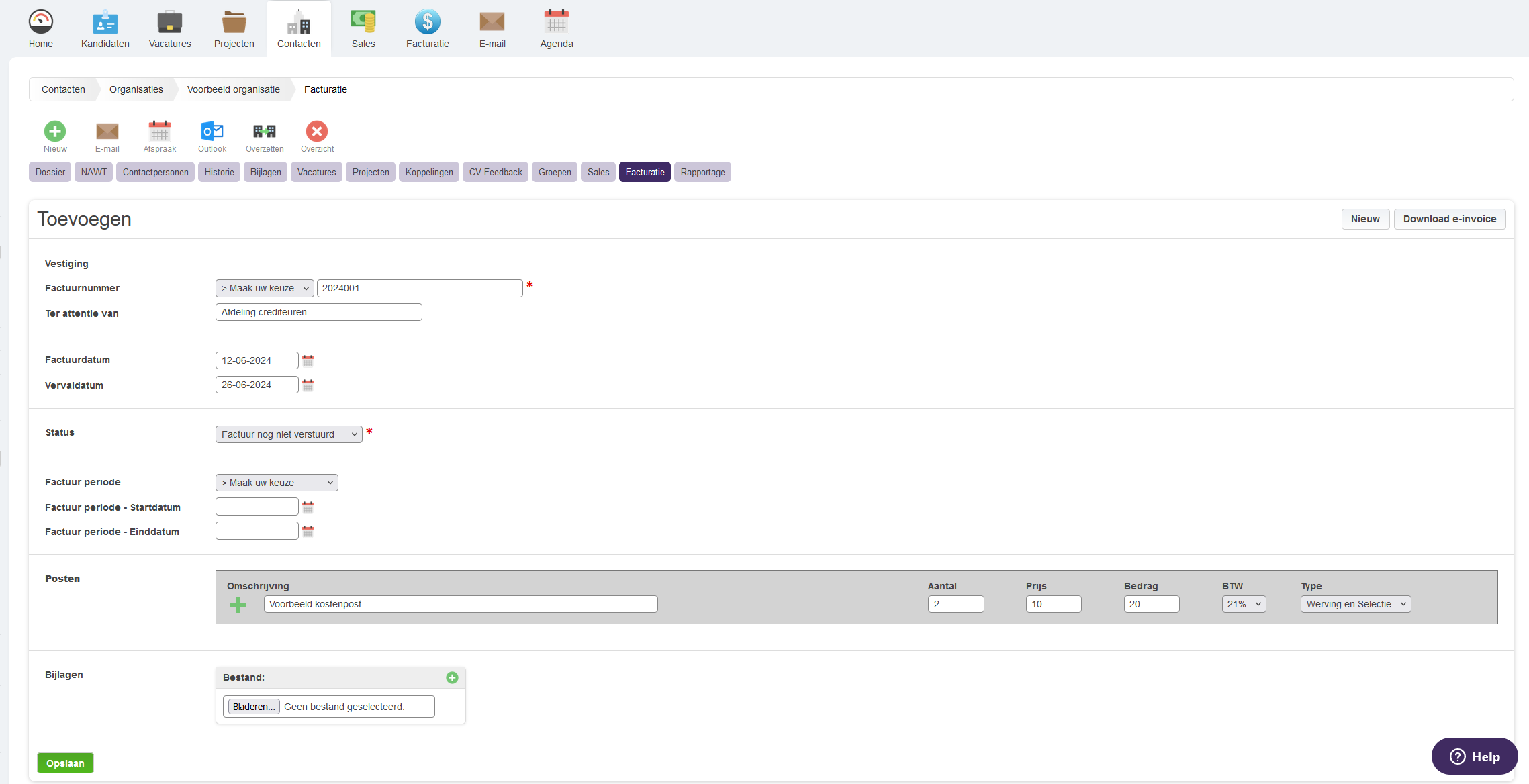The height and width of the screenshot is (784, 1529).
Task: Open calendar picker for Factuur periode Einddatum
Action: (308, 532)
